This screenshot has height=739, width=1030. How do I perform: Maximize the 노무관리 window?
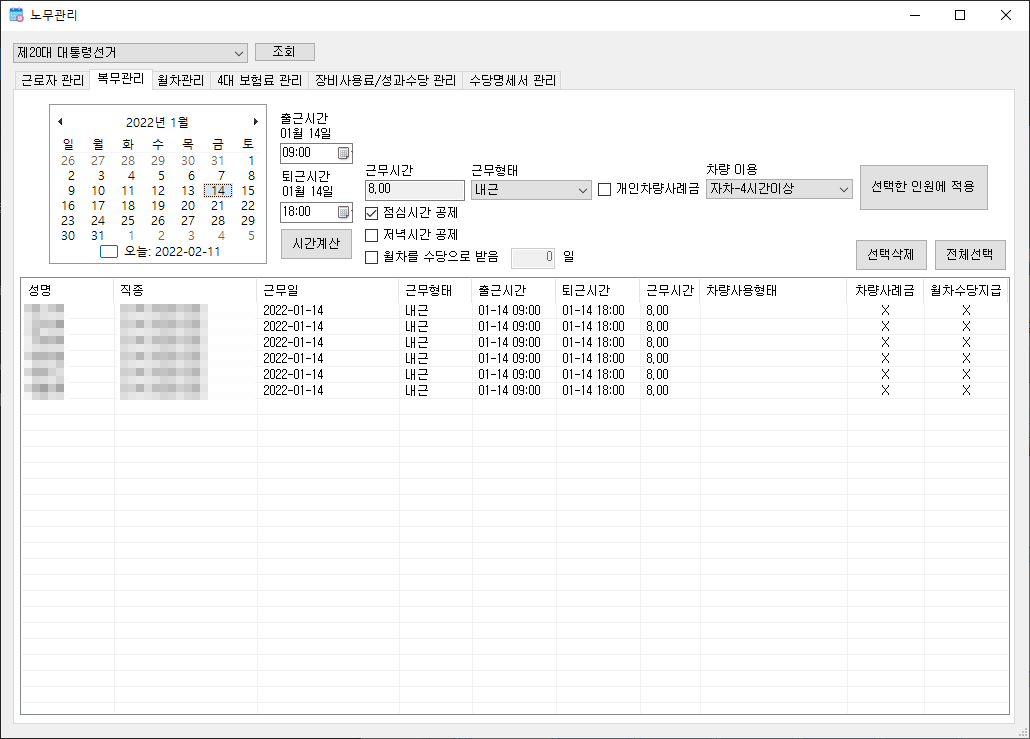pyautogui.click(x=960, y=15)
